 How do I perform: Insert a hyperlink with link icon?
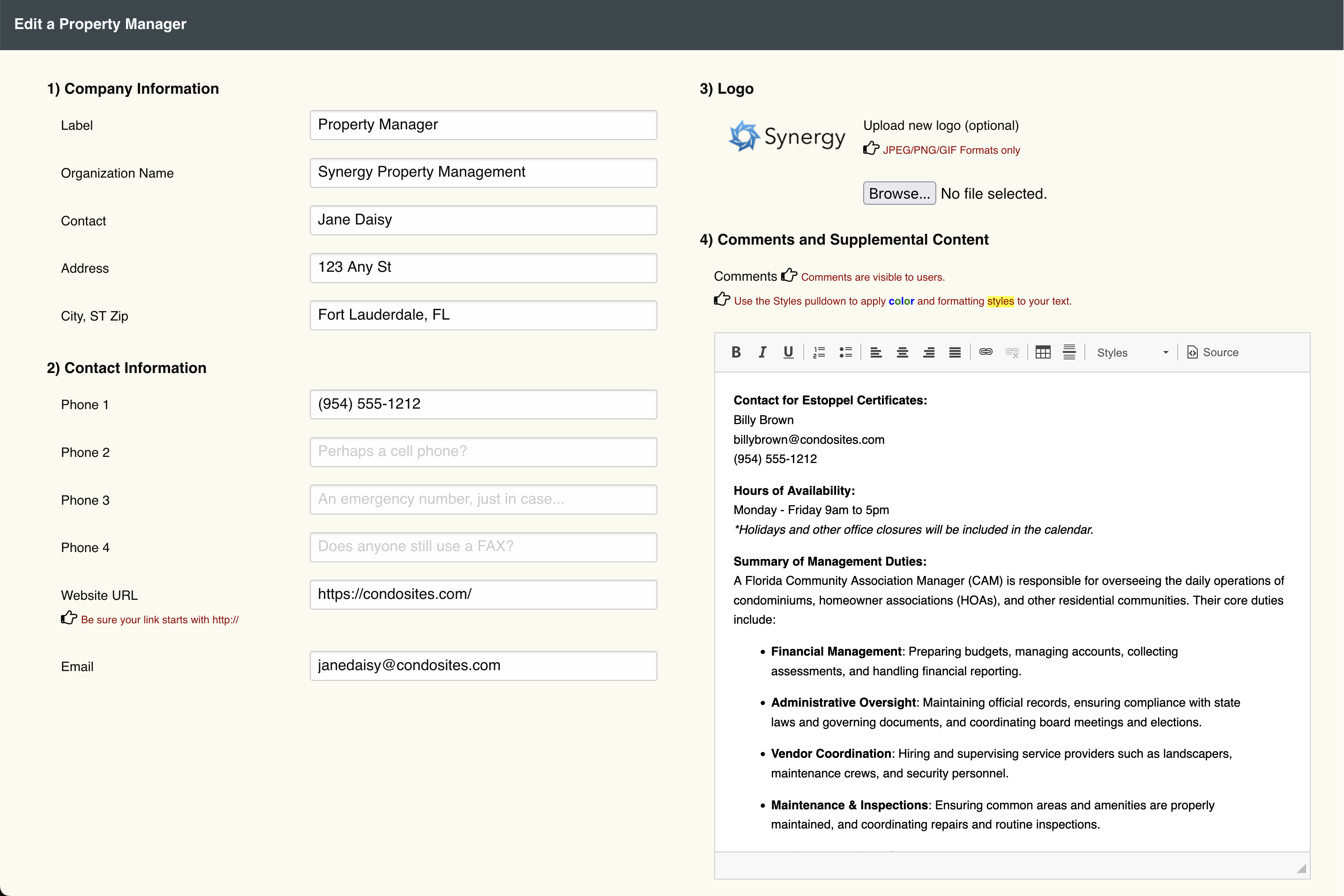(x=986, y=352)
